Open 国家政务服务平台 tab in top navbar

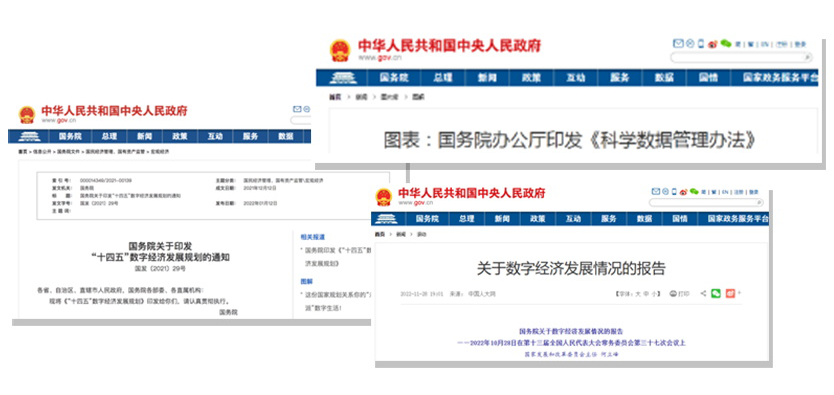(780, 78)
